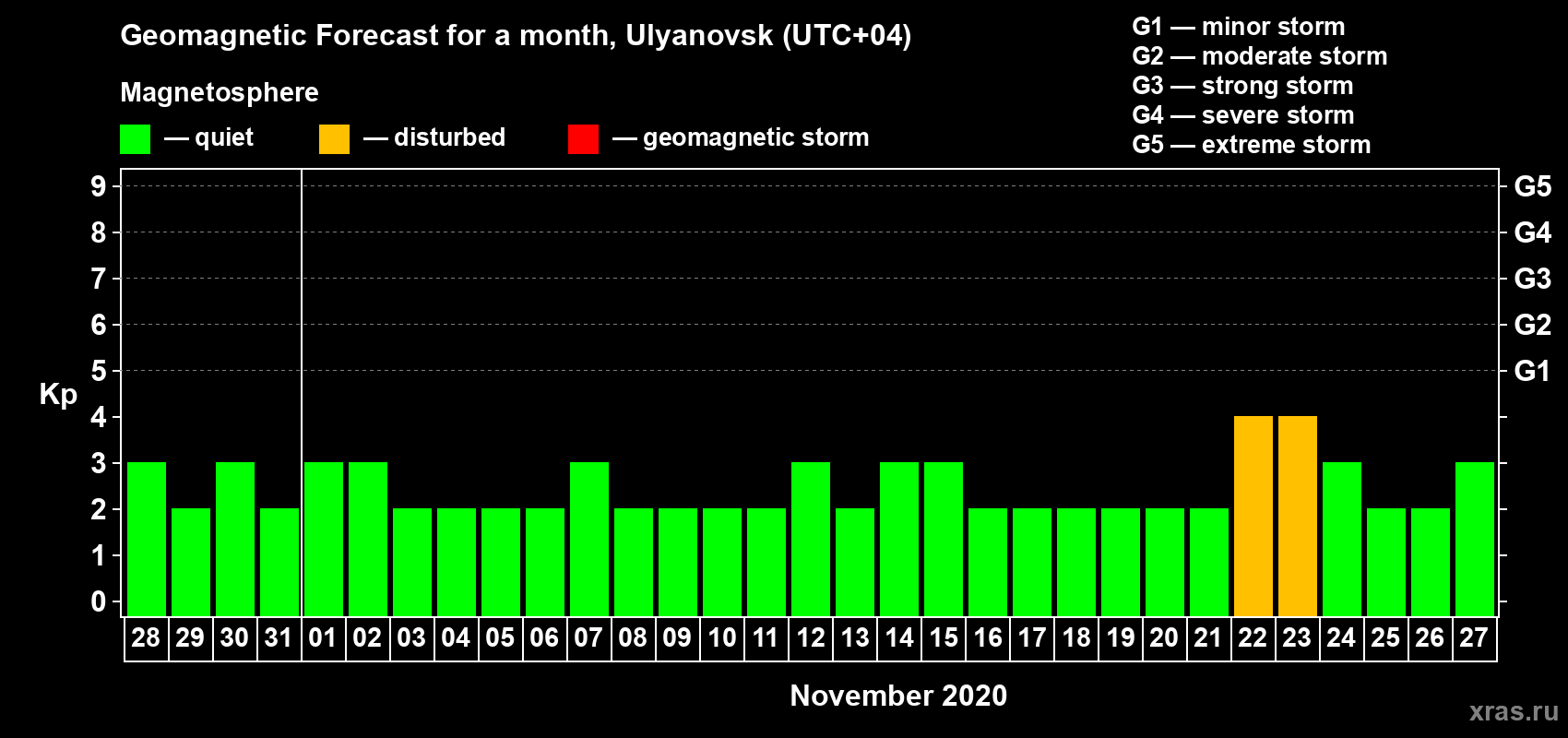Click the green bar for November 12
The width and height of the screenshot is (1568, 738).
pyautogui.click(x=811, y=539)
